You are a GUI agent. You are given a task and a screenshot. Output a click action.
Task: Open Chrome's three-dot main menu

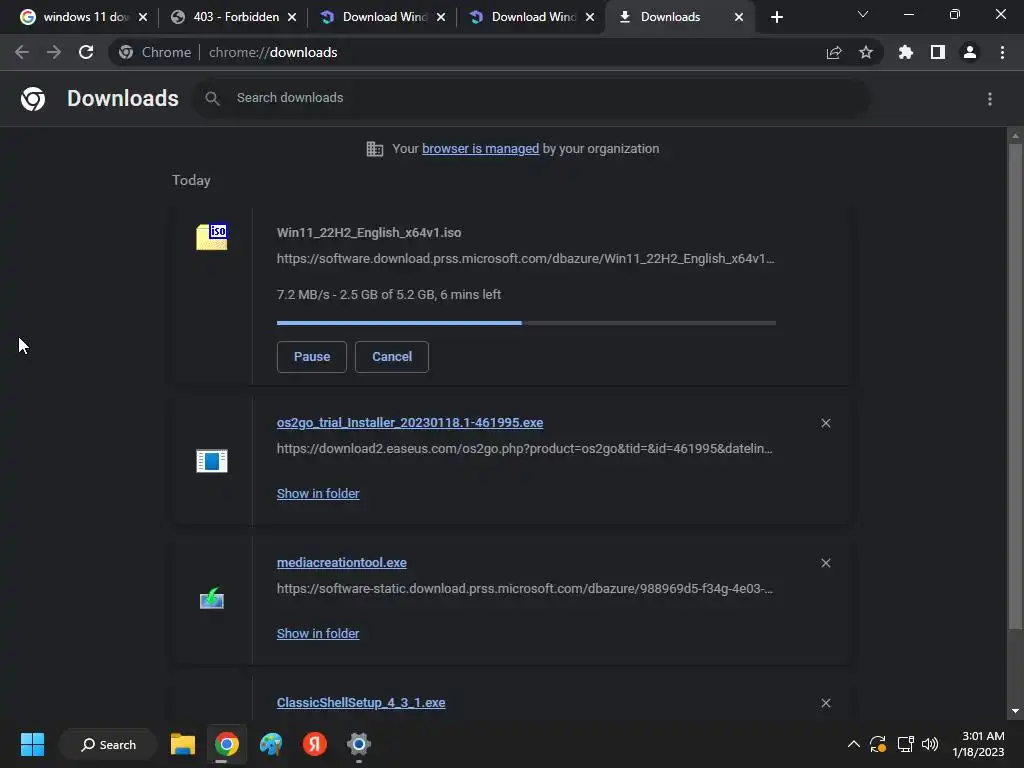click(1002, 52)
